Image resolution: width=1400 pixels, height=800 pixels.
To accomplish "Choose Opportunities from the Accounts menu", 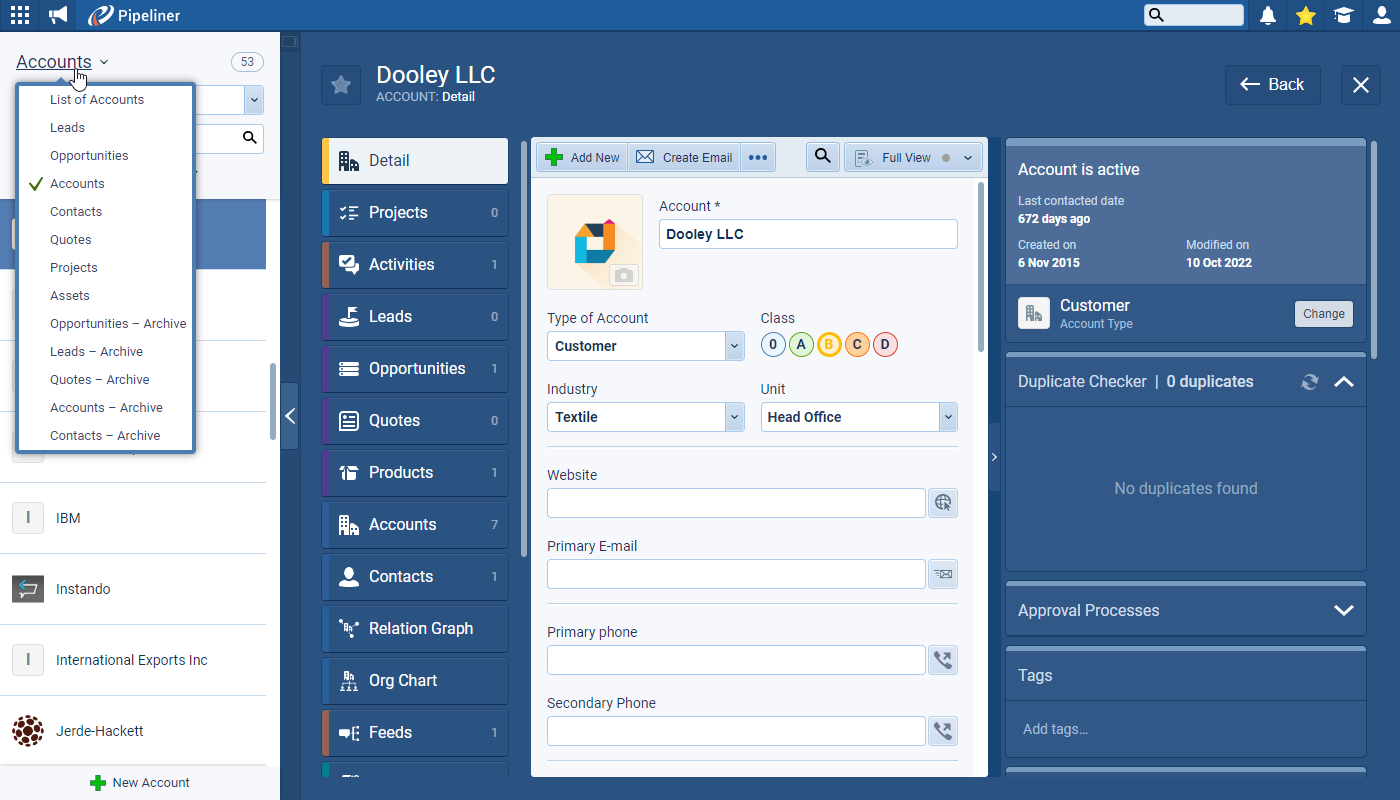I will click(x=89, y=156).
